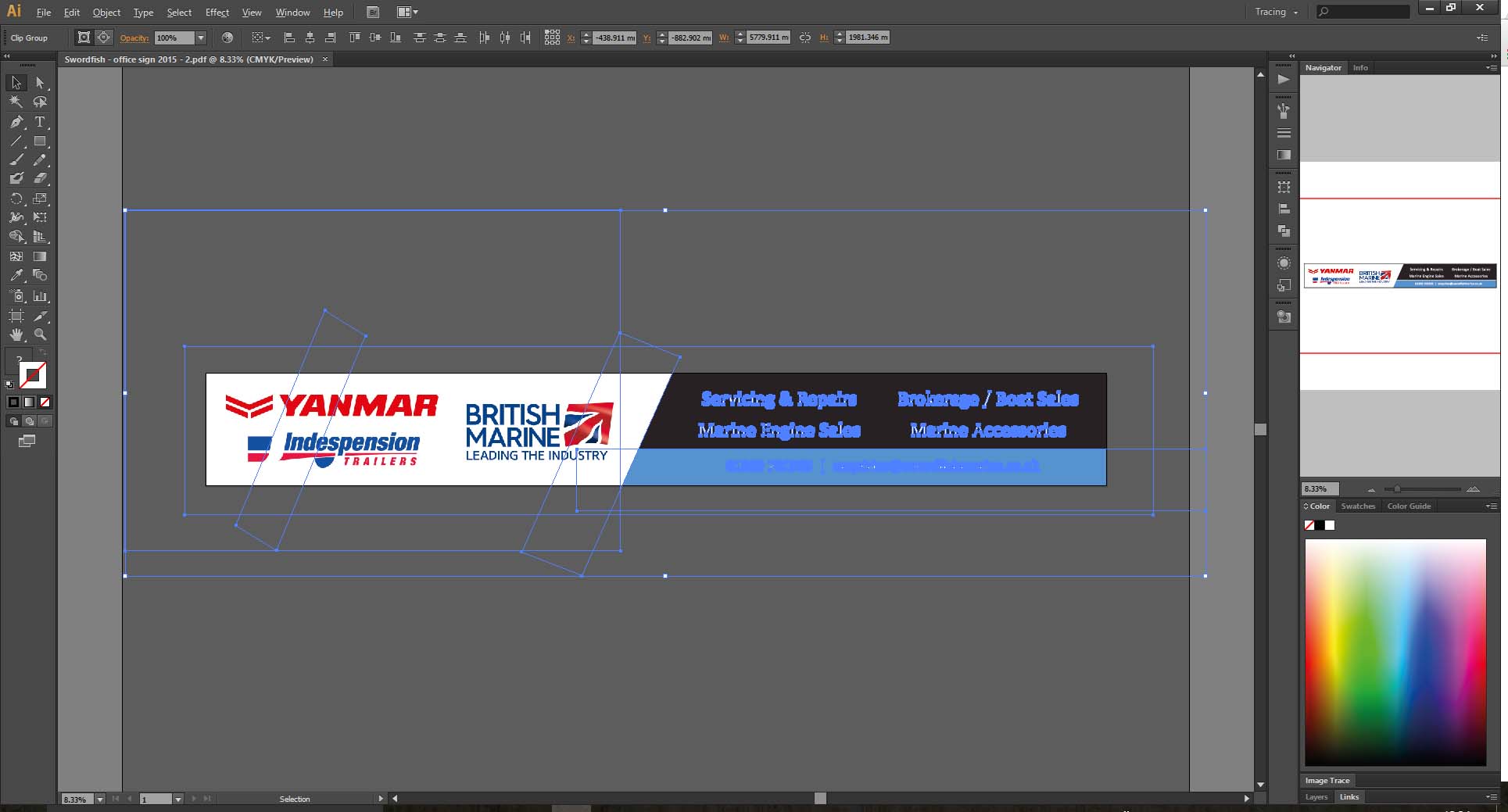Select the Type tool
The height and width of the screenshot is (812, 1508).
(x=40, y=122)
